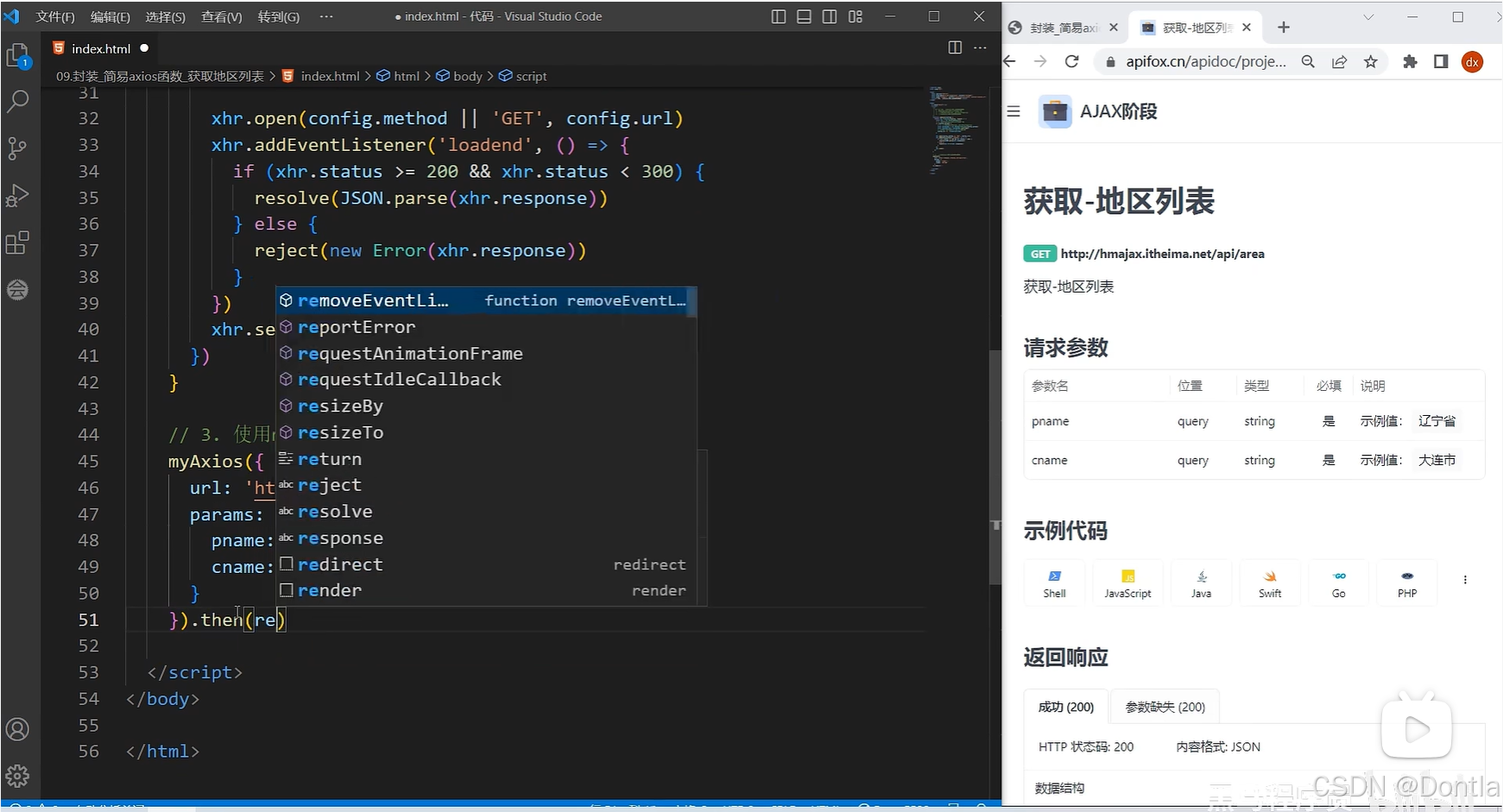This screenshot has height=812, width=1503.
Task: Pick the resolve suggestion
Action: [x=486, y=512]
